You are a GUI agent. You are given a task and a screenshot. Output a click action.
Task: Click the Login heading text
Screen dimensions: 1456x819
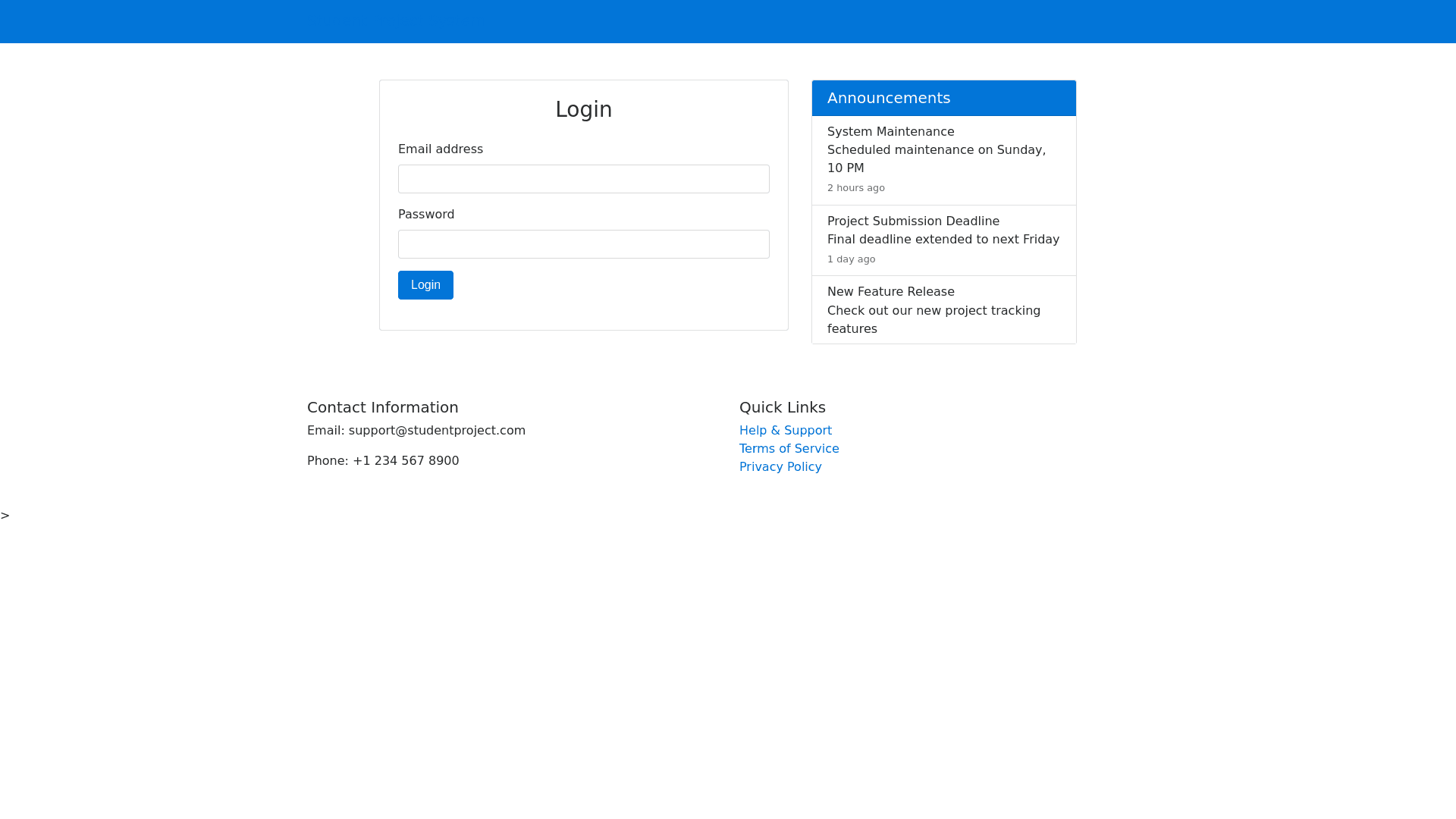(583, 109)
